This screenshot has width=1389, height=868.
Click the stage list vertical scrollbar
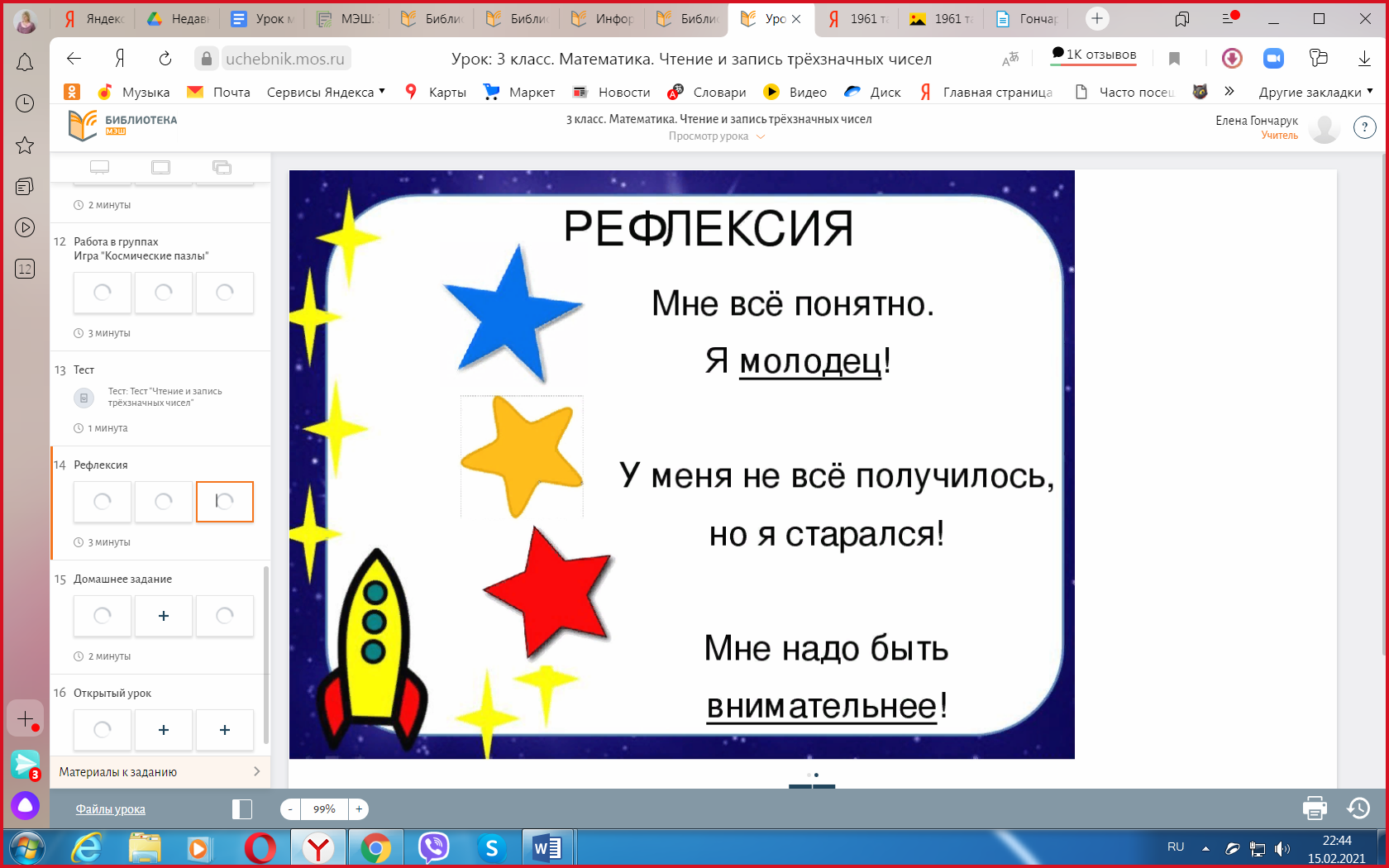[265, 654]
